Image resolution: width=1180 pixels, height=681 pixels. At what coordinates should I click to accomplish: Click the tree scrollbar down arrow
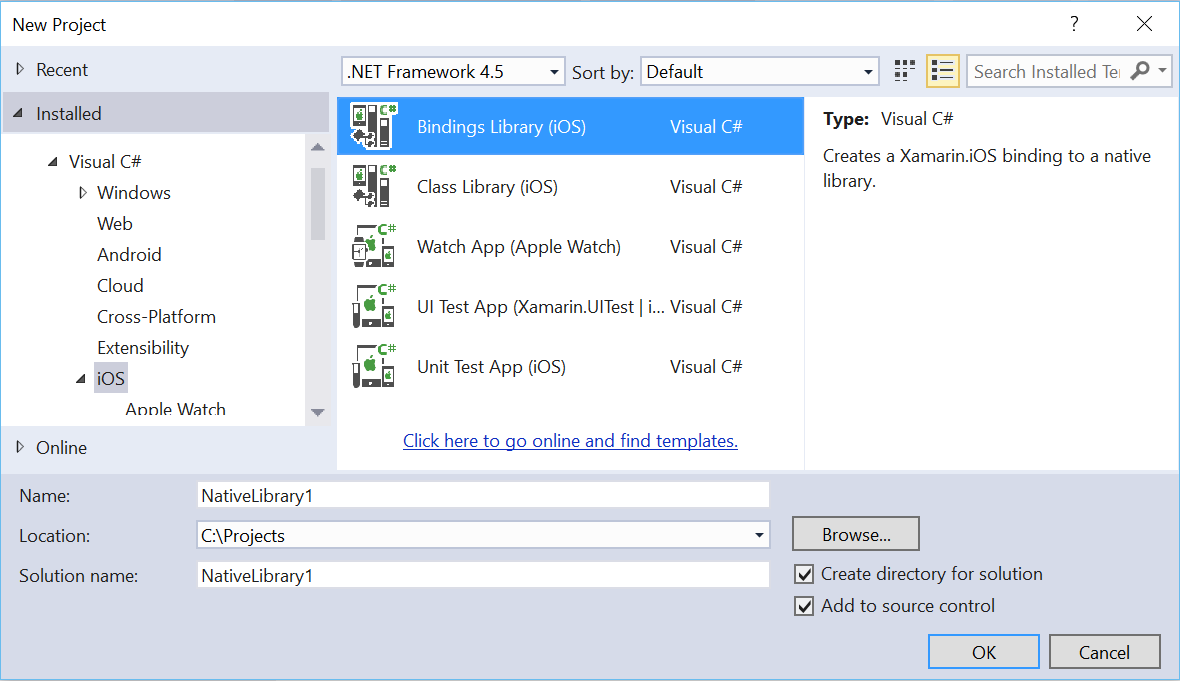tap(318, 412)
